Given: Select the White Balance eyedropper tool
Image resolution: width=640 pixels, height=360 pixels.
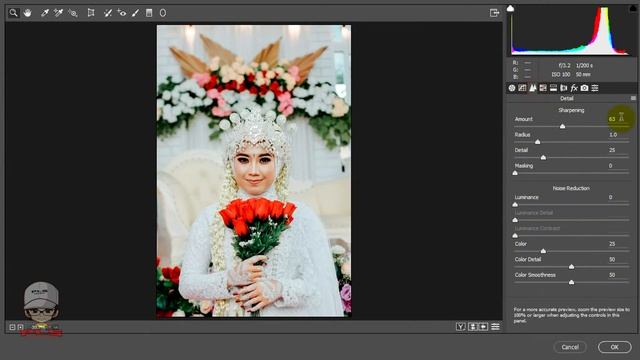Looking at the screenshot, I should tap(45, 13).
